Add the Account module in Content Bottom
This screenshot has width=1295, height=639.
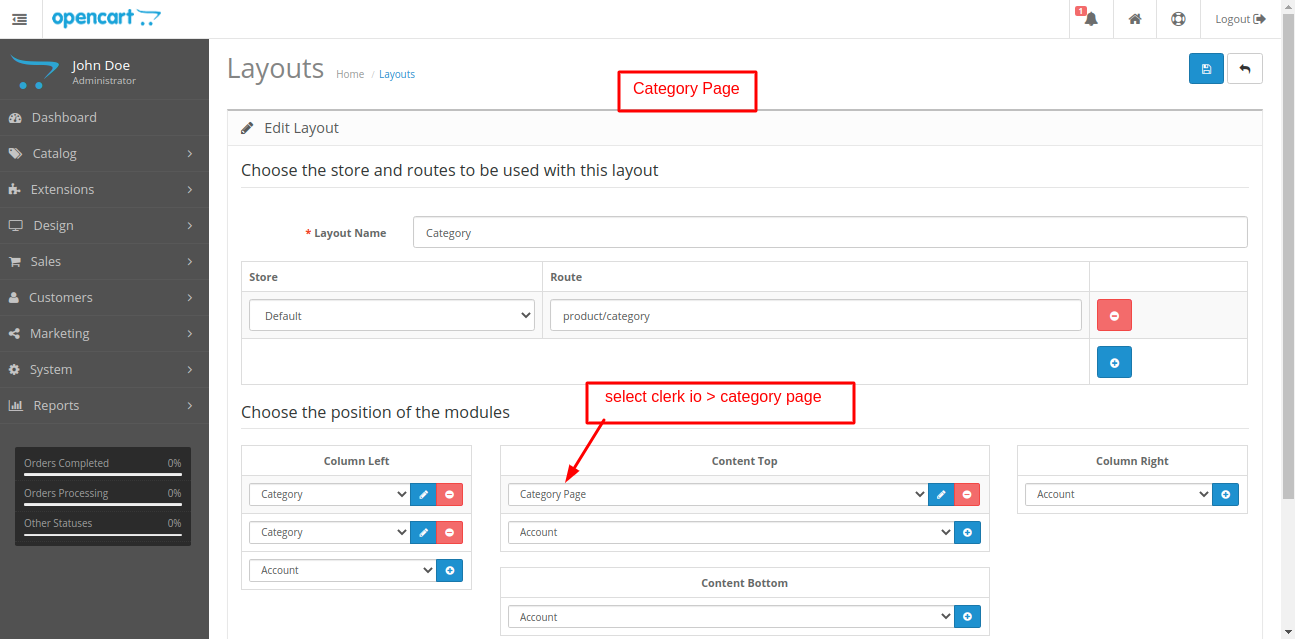[967, 616]
